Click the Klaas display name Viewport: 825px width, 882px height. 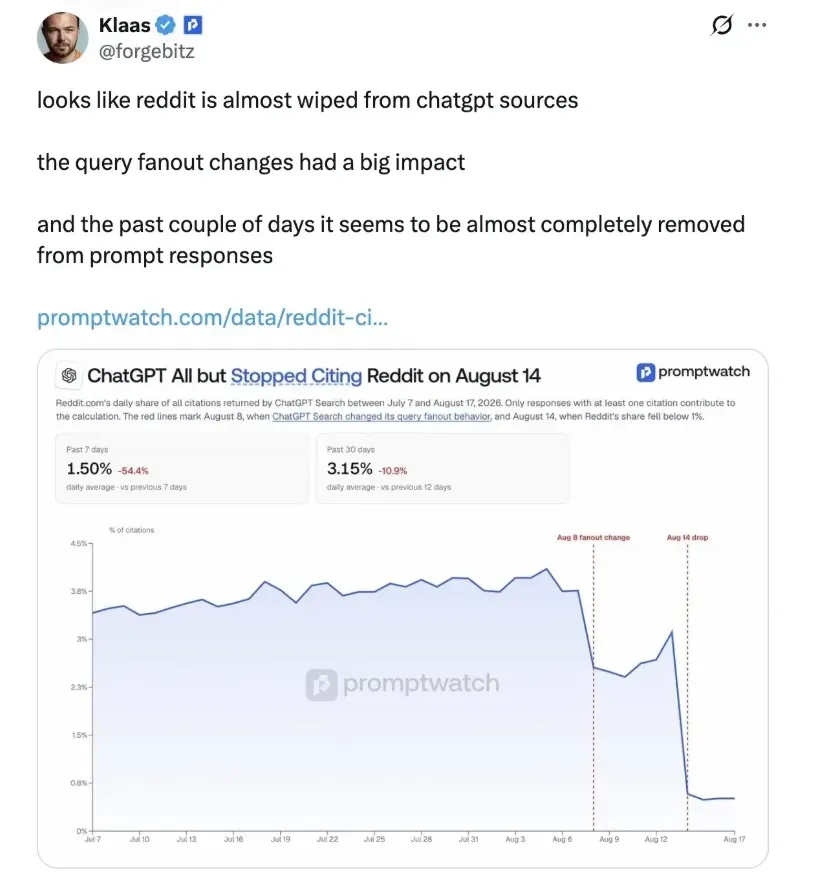(x=124, y=25)
